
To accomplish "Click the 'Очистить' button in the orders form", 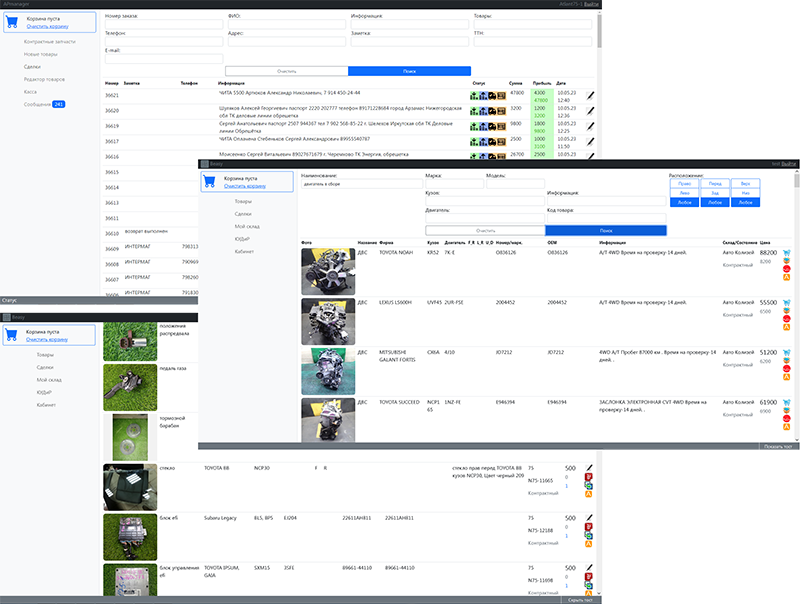I will 286,71.
